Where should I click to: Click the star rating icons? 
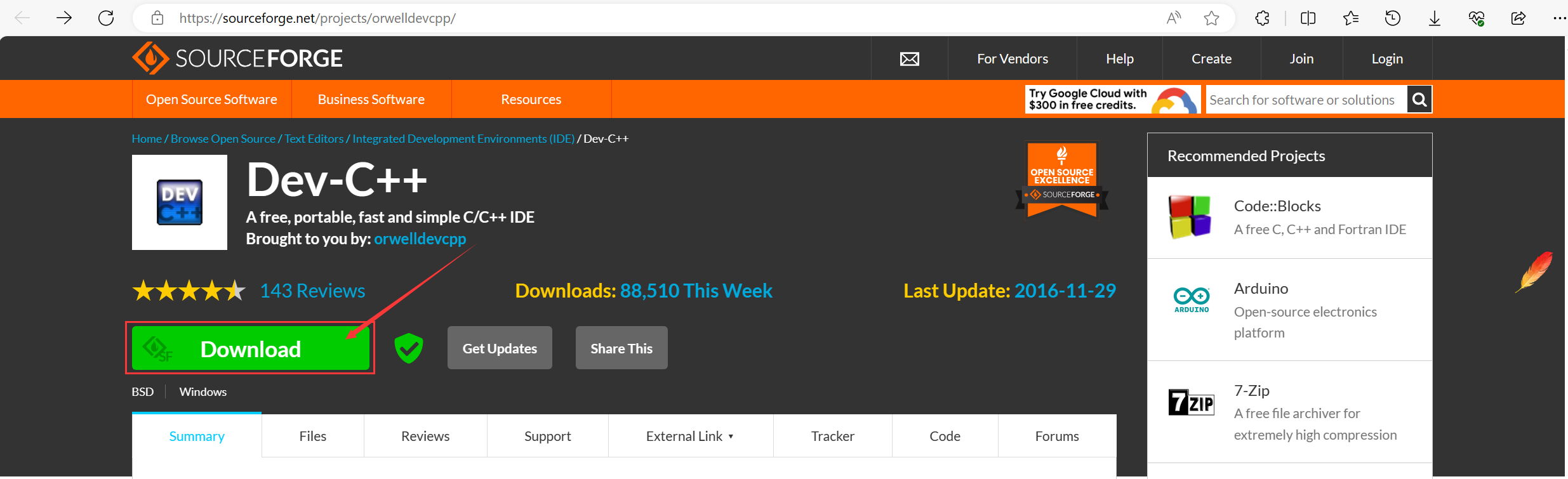(x=189, y=291)
